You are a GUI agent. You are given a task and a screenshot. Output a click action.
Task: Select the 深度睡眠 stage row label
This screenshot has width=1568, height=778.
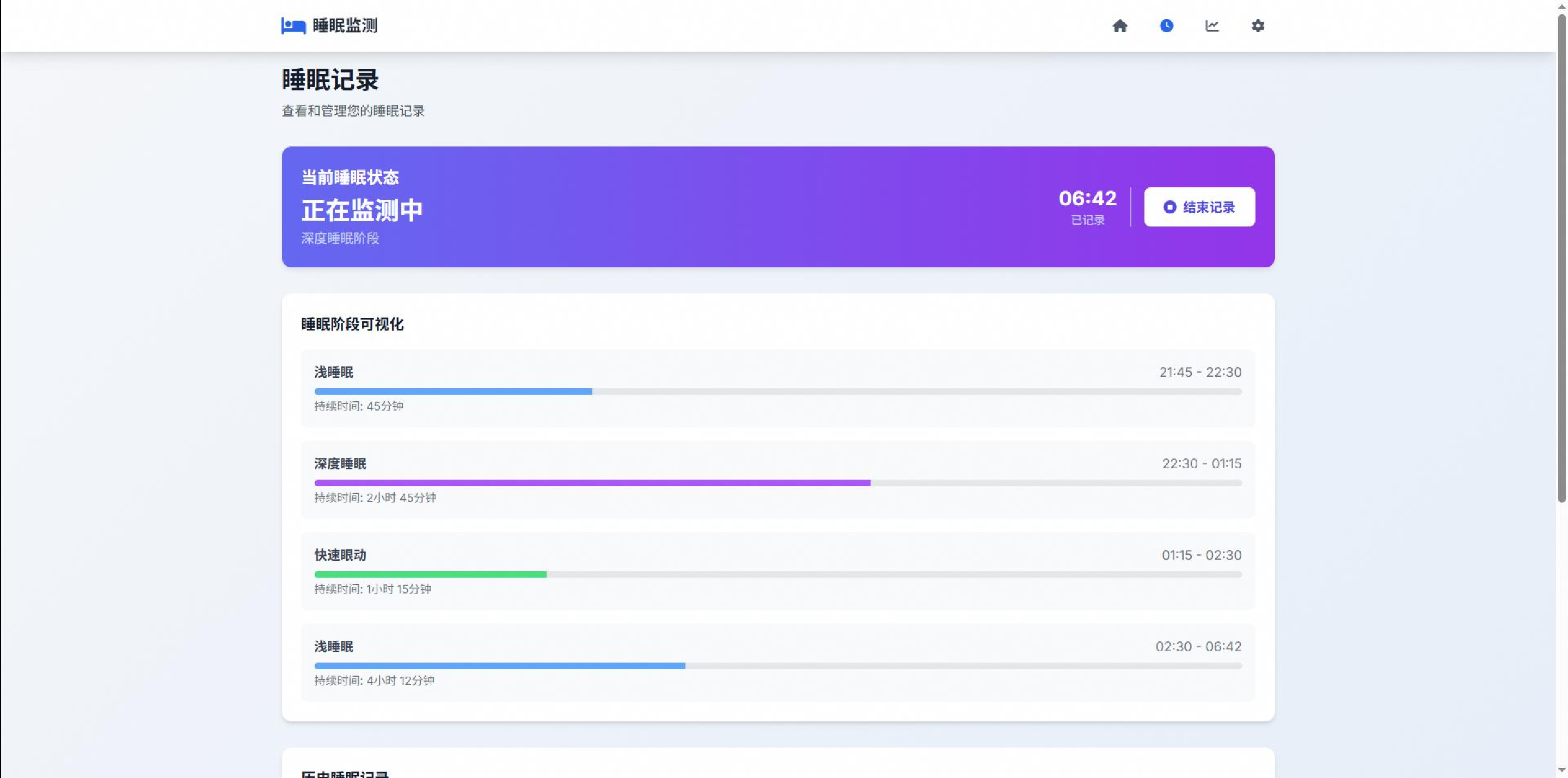click(x=340, y=463)
